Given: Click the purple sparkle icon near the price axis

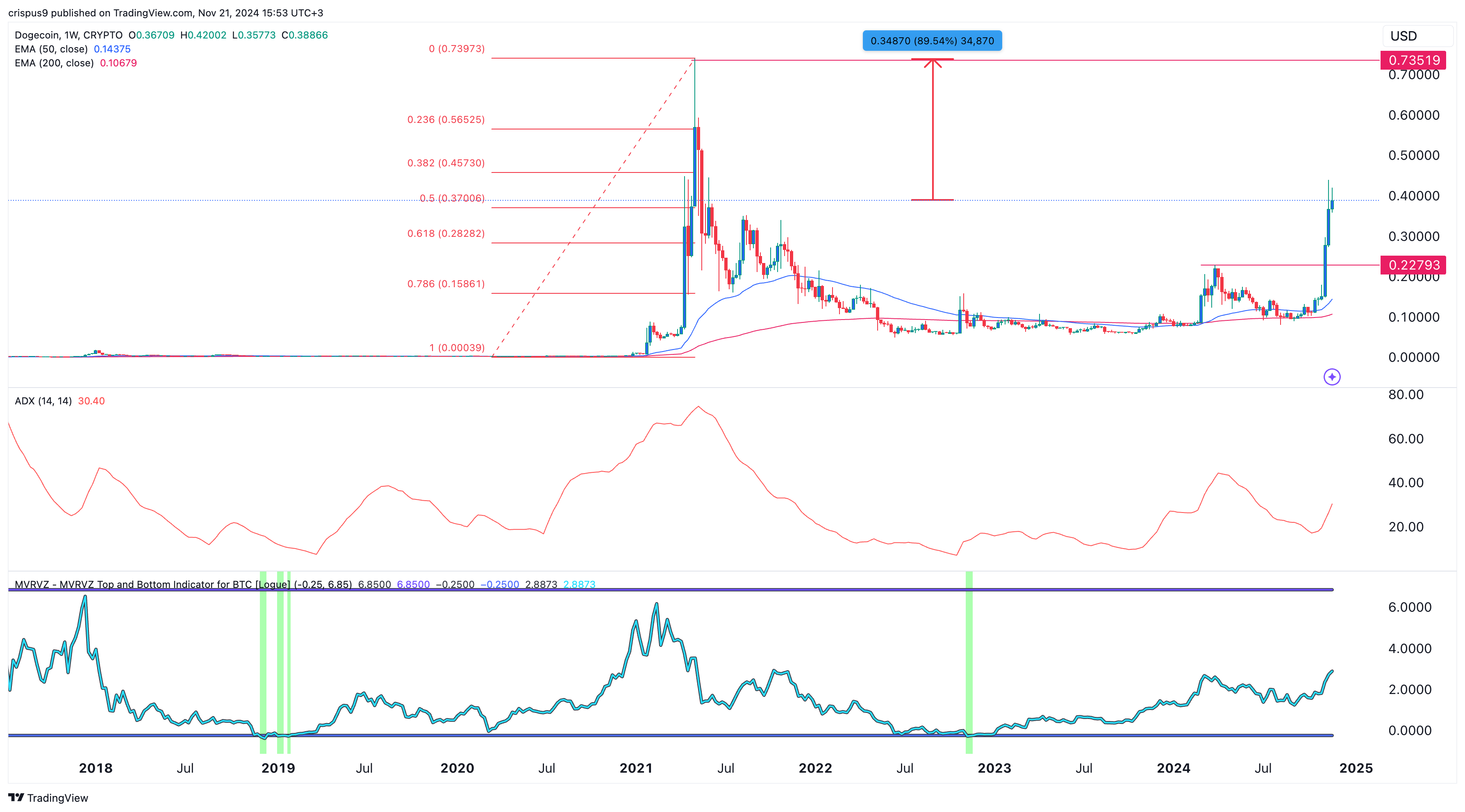Looking at the screenshot, I should click(x=1332, y=377).
